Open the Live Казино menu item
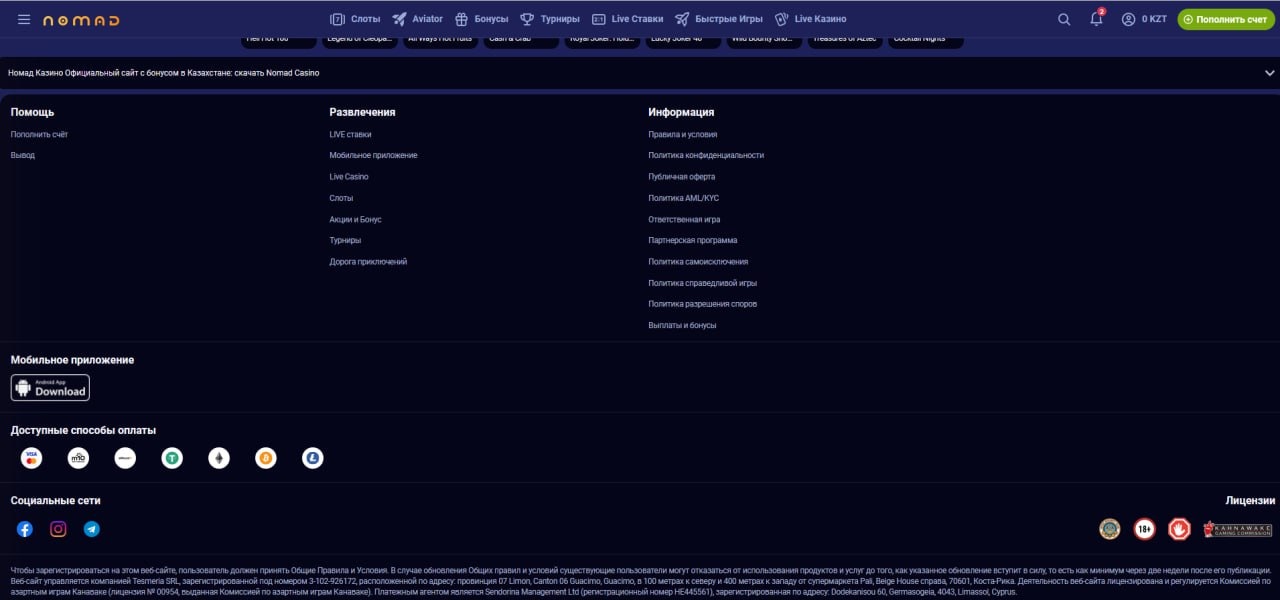1280x600 pixels. pos(810,19)
